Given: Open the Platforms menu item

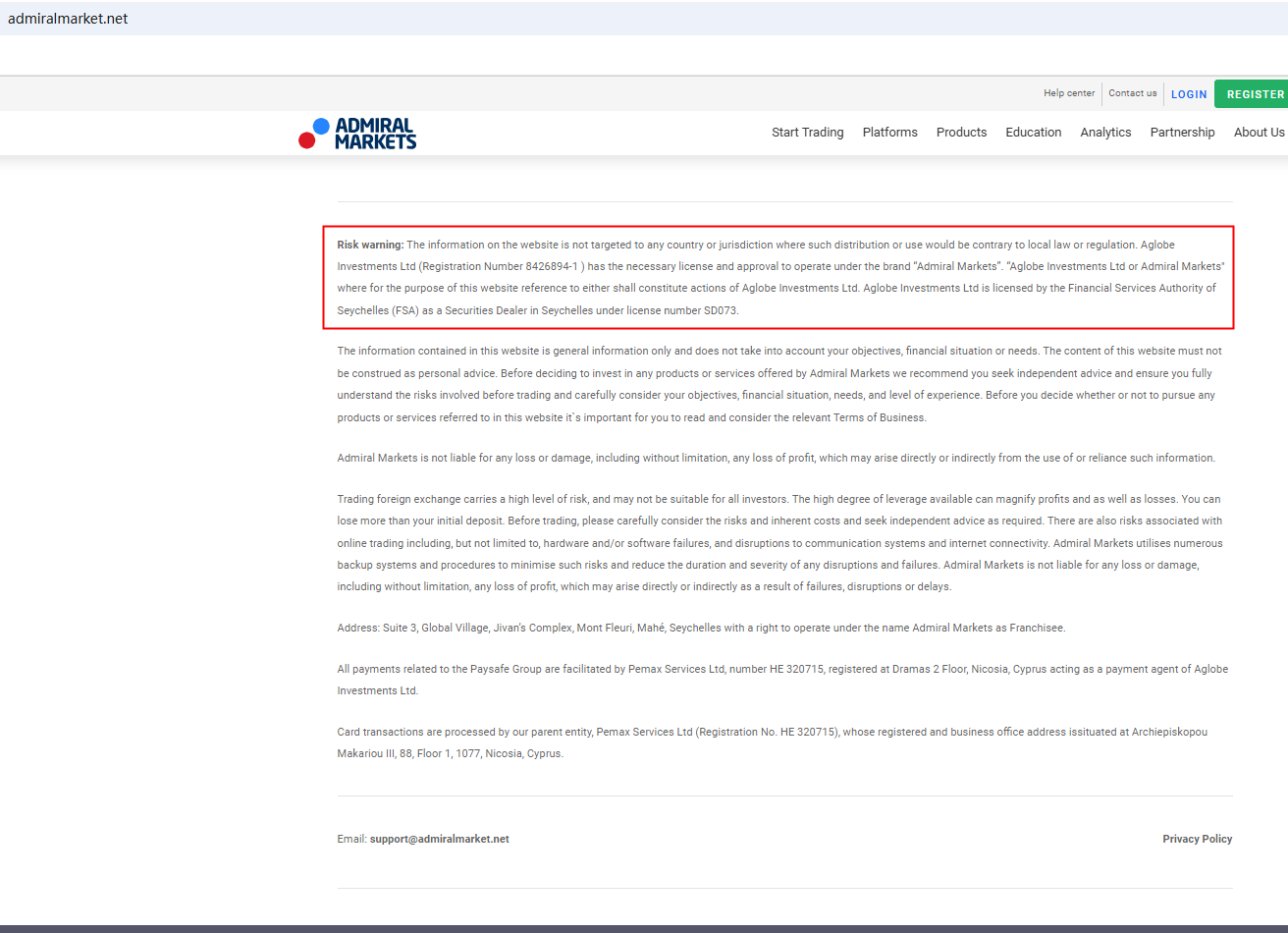Looking at the screenshot, I should point(890,133).
